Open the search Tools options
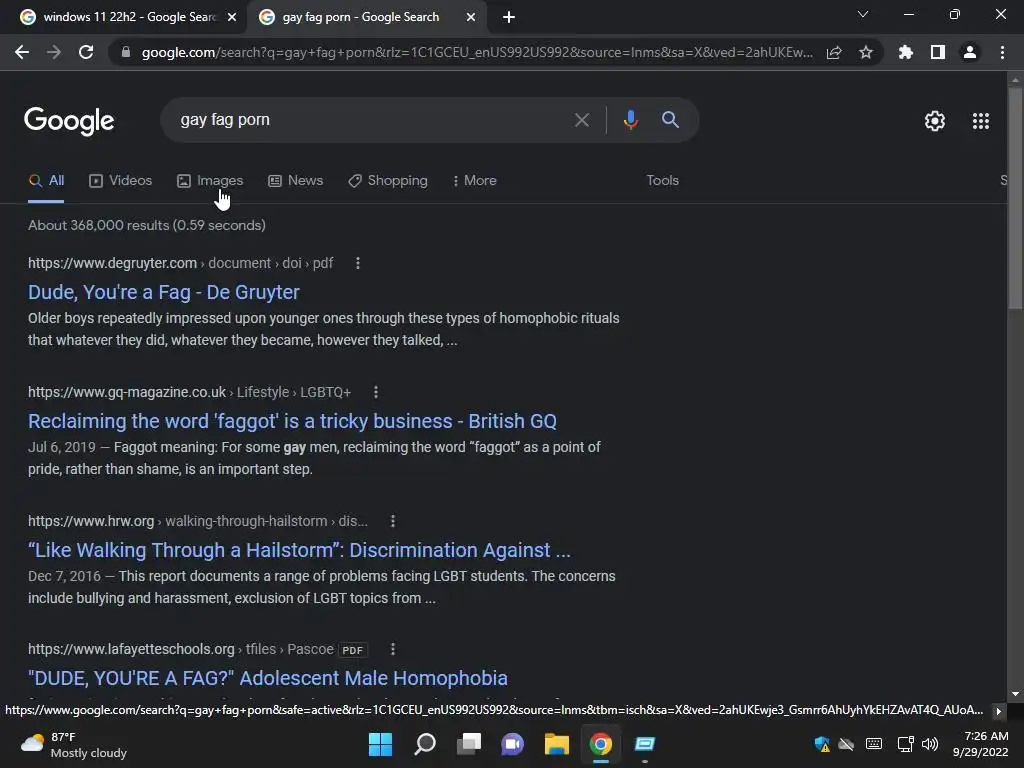 point(662,181)
